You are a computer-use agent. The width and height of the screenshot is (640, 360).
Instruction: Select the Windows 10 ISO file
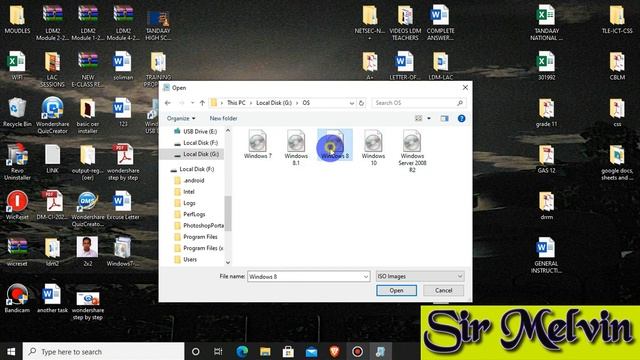[x=373, y=147]
